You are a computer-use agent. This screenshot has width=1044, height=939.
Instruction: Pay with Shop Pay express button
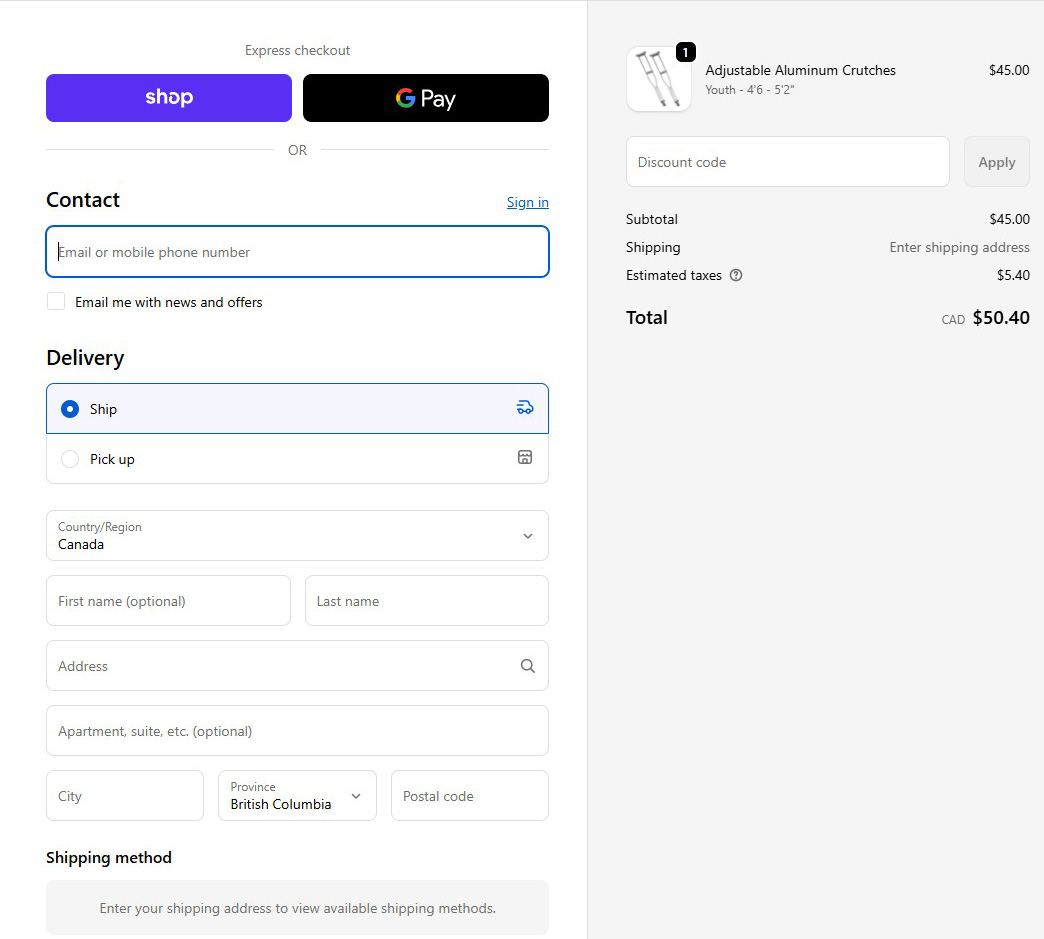coord(169,98)
